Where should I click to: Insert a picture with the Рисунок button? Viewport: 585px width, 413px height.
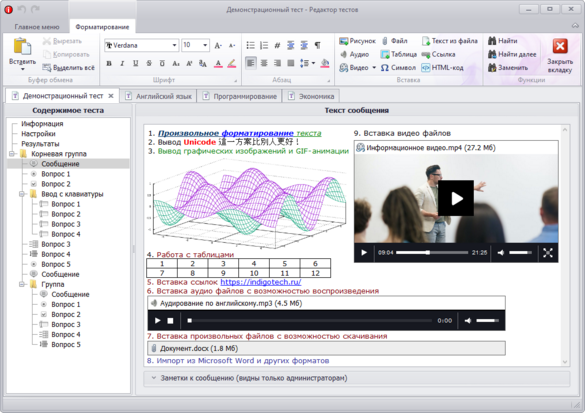coord(357,41)
